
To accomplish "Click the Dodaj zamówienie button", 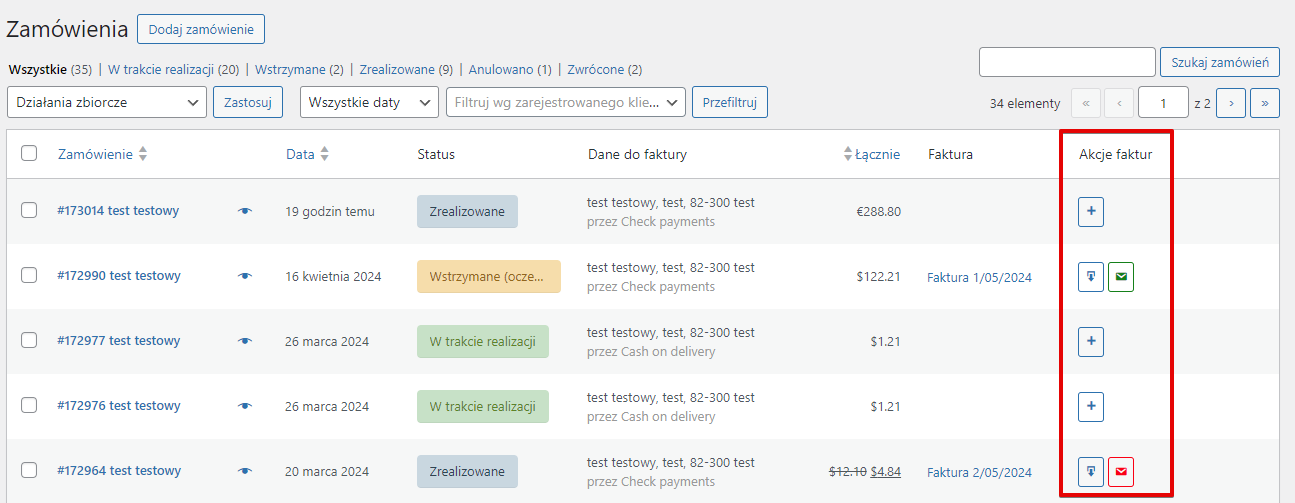I will (x=201, y=30).
